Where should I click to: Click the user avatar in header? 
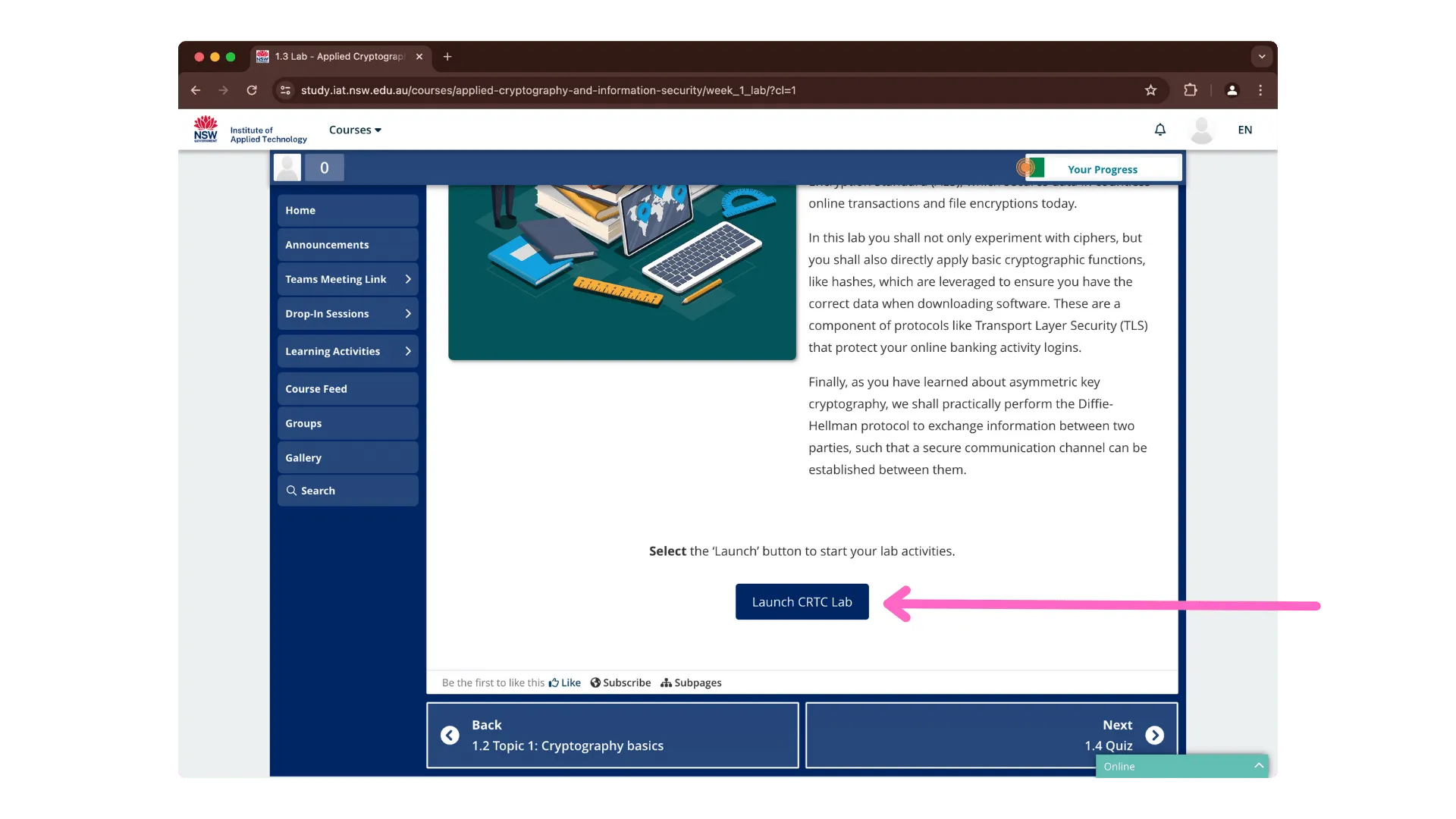pyautogui.click(x=1201, y=130)
